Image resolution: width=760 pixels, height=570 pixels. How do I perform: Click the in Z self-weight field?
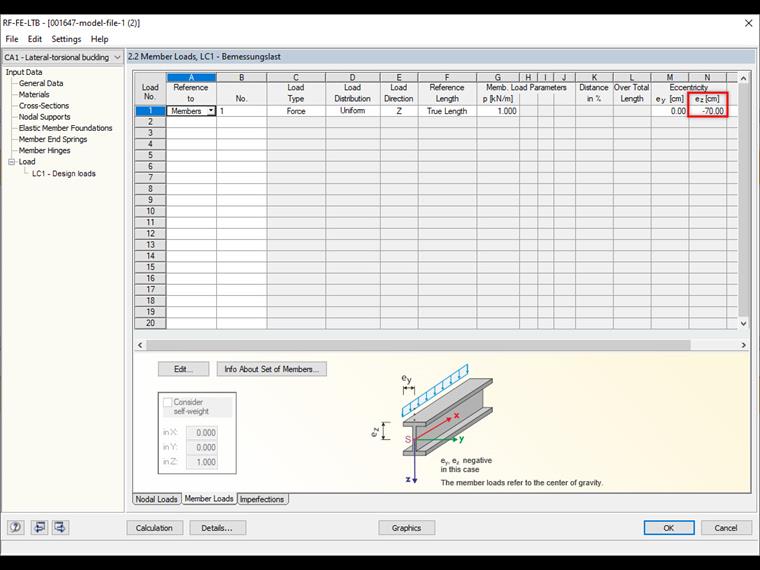202,462
